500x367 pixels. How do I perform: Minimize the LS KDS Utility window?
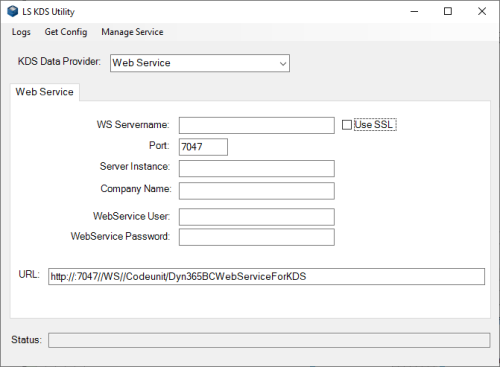[414, 12]
